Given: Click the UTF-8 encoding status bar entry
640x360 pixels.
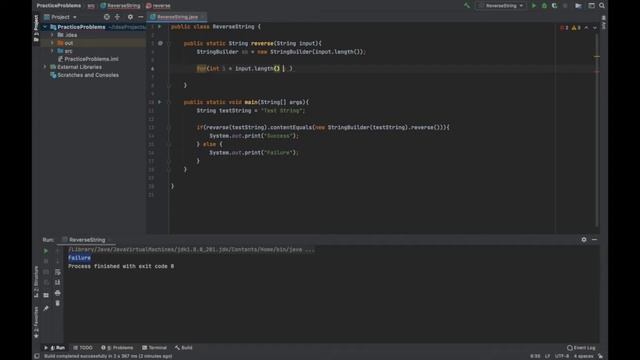Looking at the screenshot, I should pos(562,356).
